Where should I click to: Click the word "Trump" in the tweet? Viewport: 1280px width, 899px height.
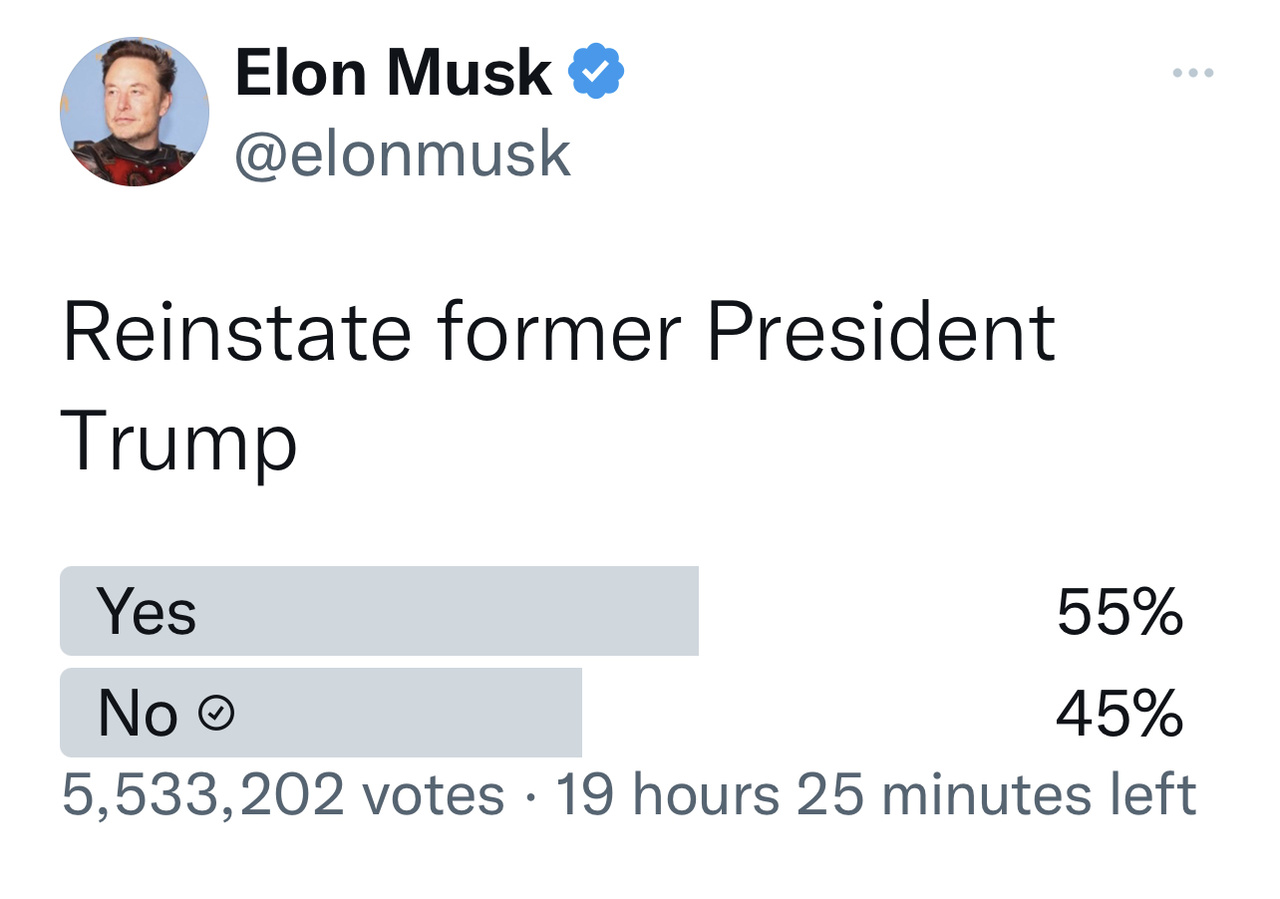pyautogui.click(x=179, y=442)
